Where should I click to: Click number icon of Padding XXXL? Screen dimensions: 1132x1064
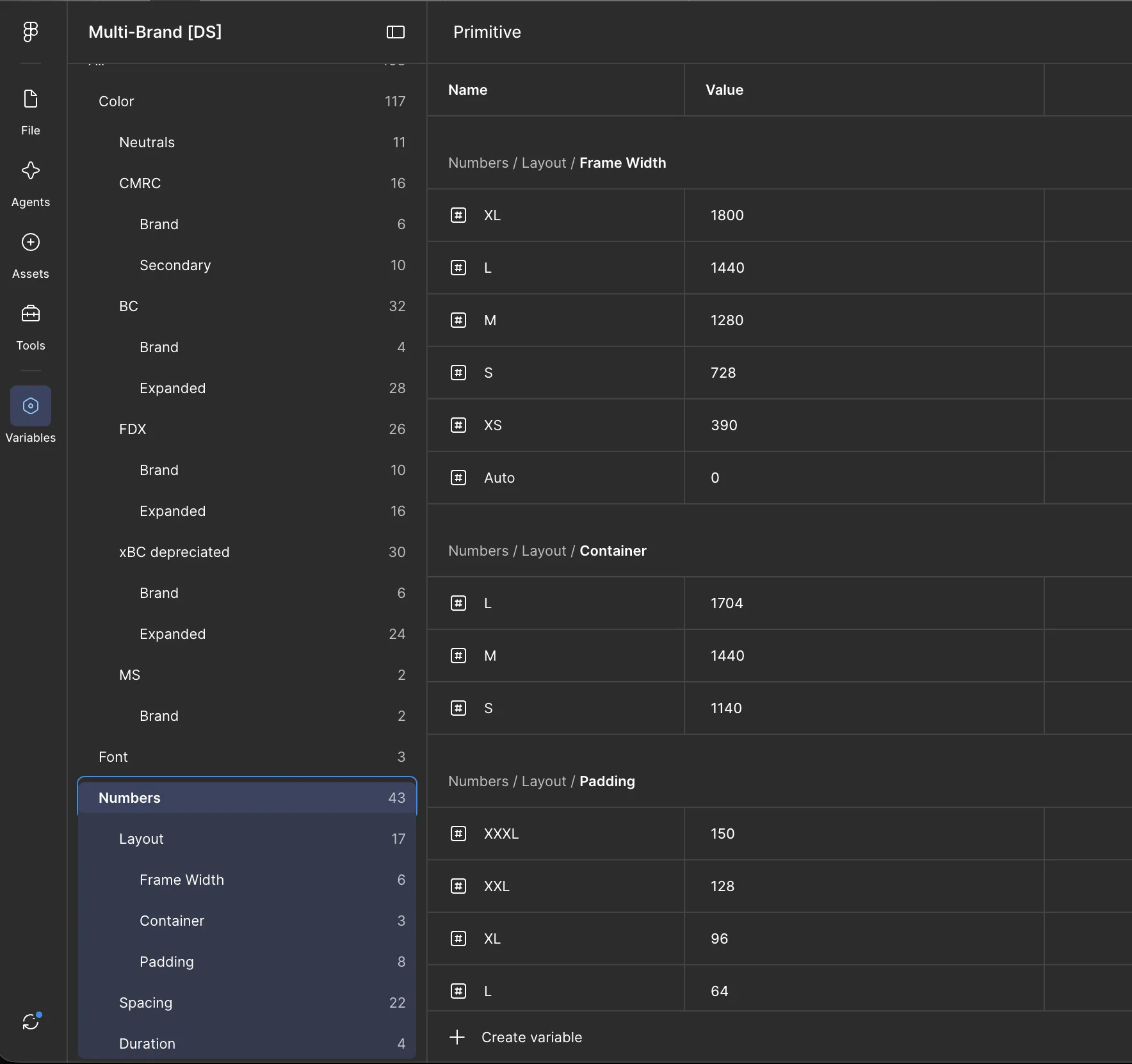tap(458, 834)
